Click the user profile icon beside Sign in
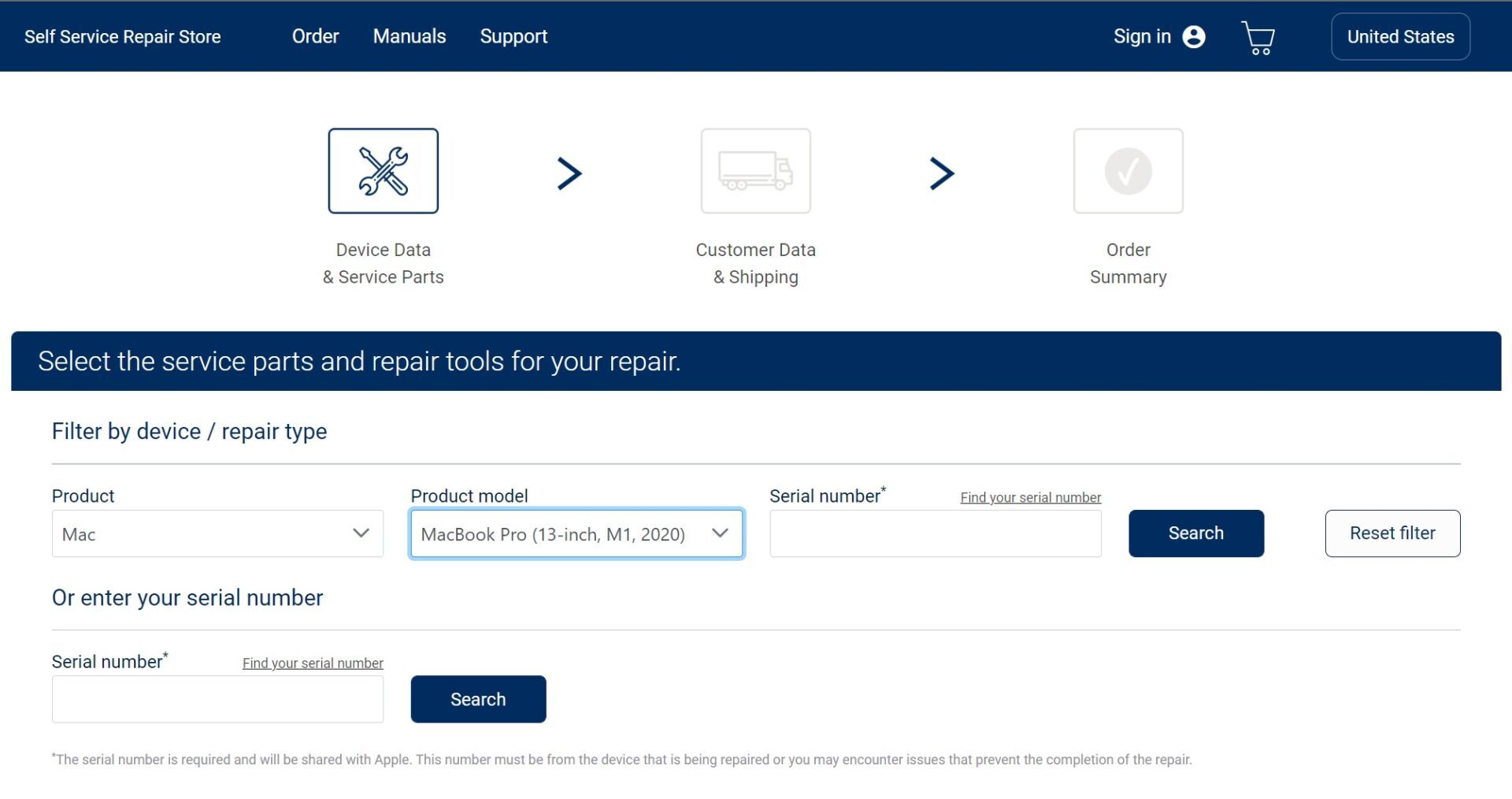 1194,37
